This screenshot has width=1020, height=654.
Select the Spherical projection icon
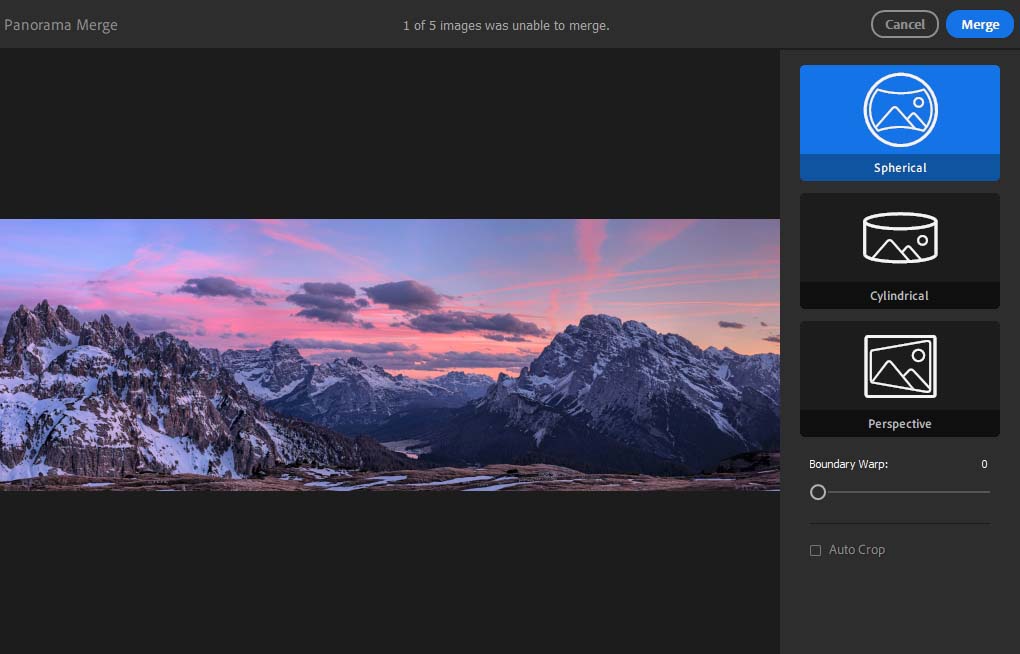900,110
